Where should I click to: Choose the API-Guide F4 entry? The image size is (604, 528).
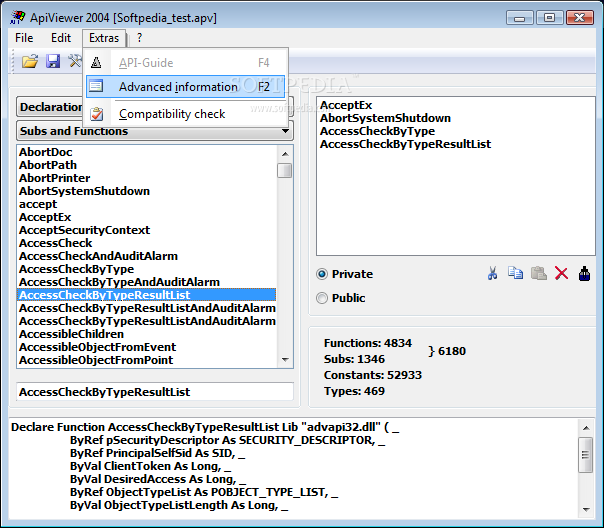(186, 63)
